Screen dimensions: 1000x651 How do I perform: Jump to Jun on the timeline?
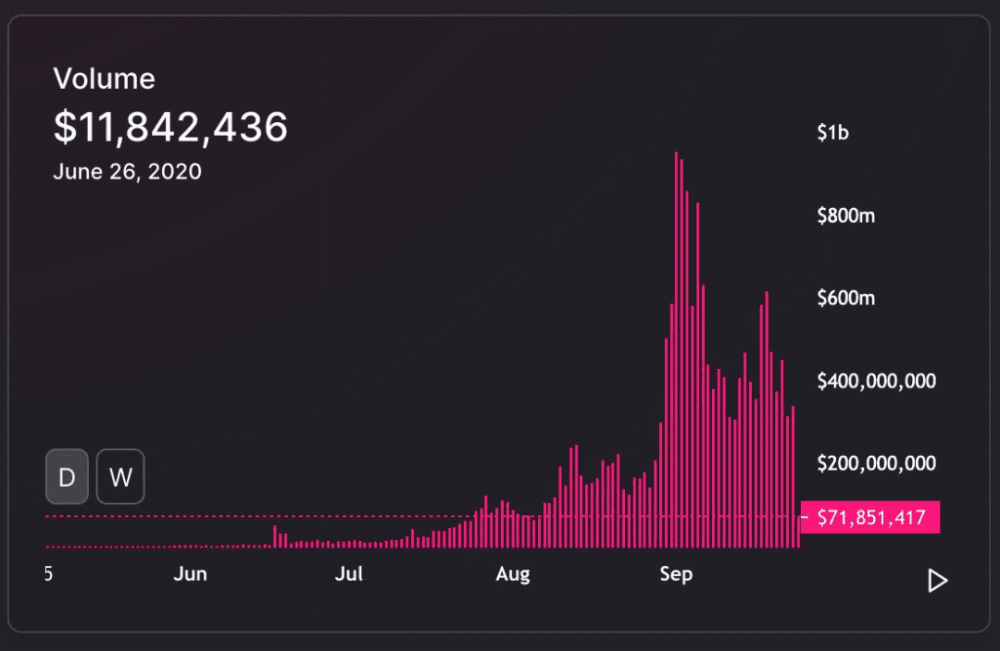point(190,575)
